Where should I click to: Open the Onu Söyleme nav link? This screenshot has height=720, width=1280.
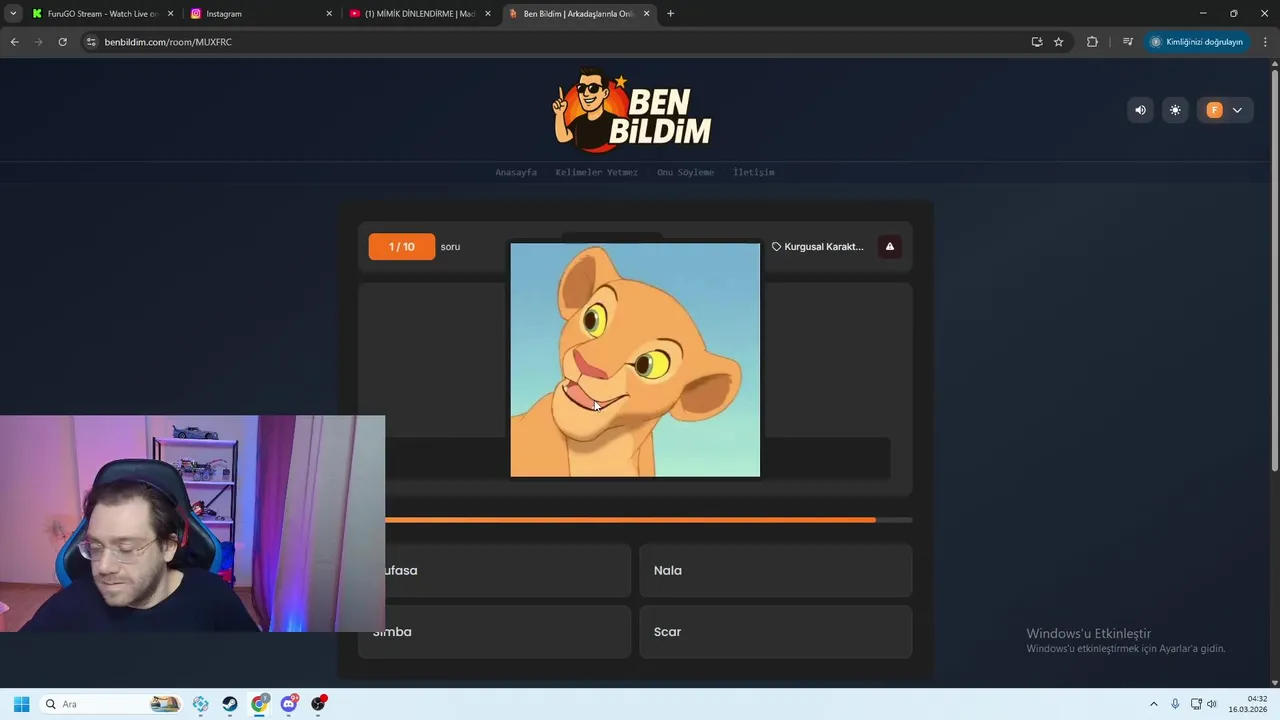(685, 172)
